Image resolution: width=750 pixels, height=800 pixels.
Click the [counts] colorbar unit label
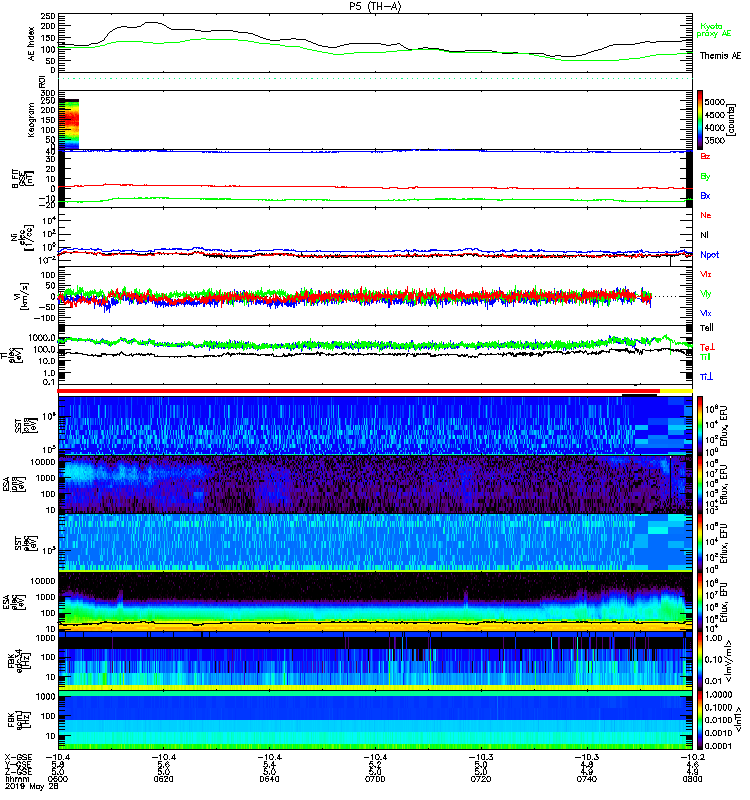732,120
